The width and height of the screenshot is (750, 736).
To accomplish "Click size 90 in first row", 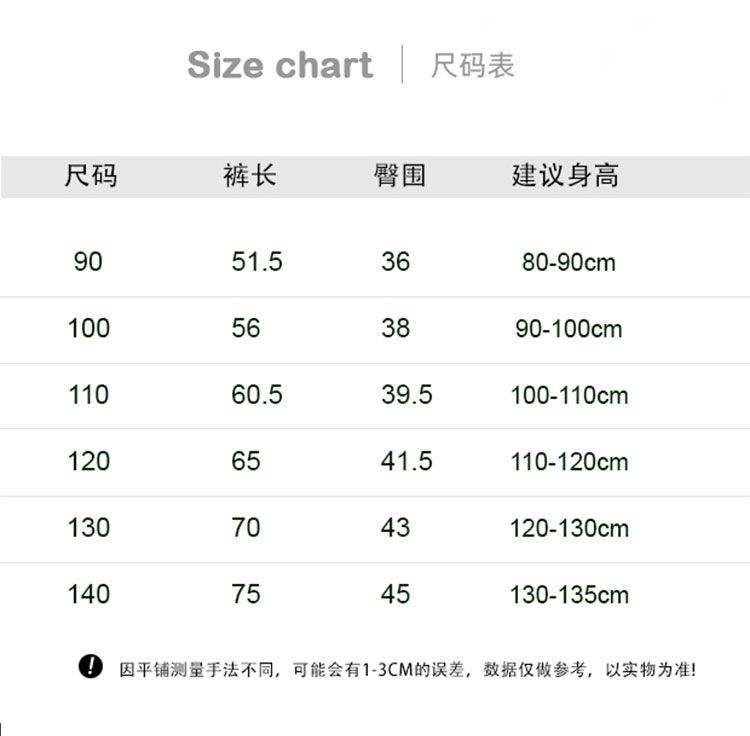I will click(x=88, y=262).
